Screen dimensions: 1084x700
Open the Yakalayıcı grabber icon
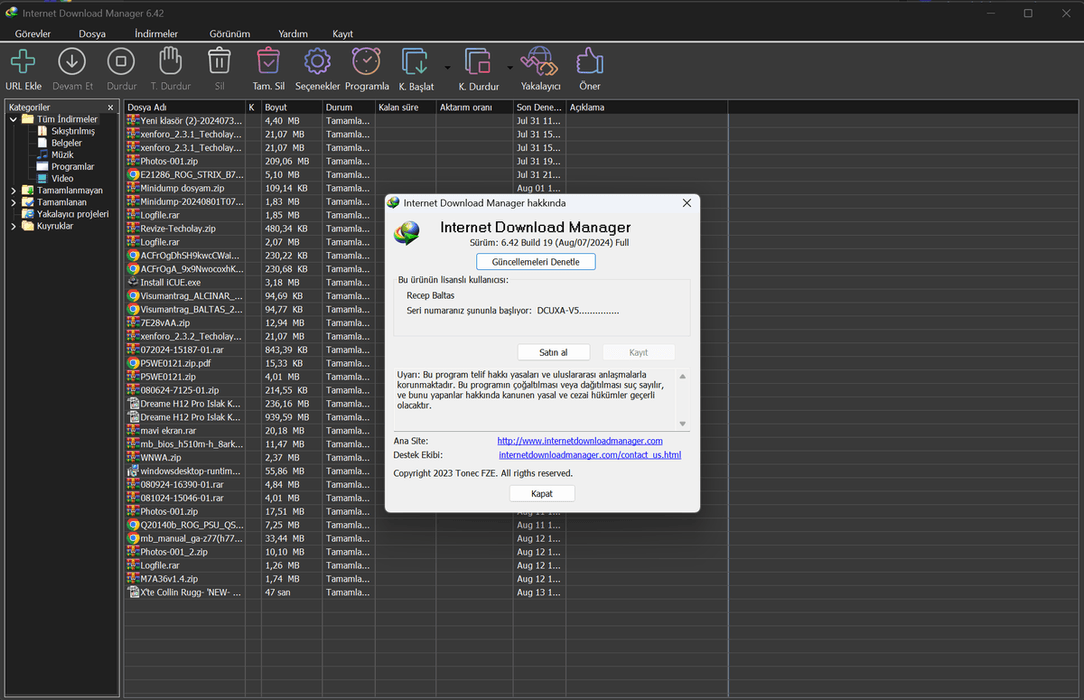point(540,62)
